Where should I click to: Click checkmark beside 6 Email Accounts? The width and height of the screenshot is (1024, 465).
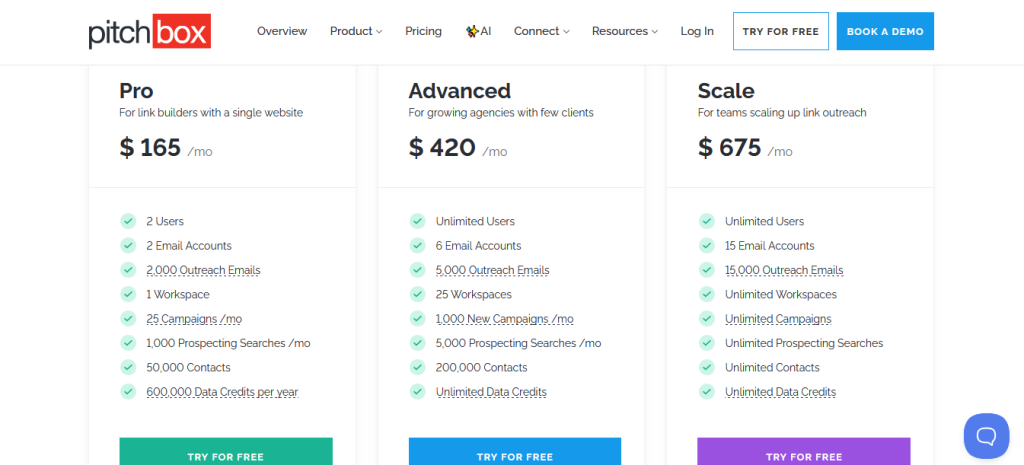[x=417, y=246]
